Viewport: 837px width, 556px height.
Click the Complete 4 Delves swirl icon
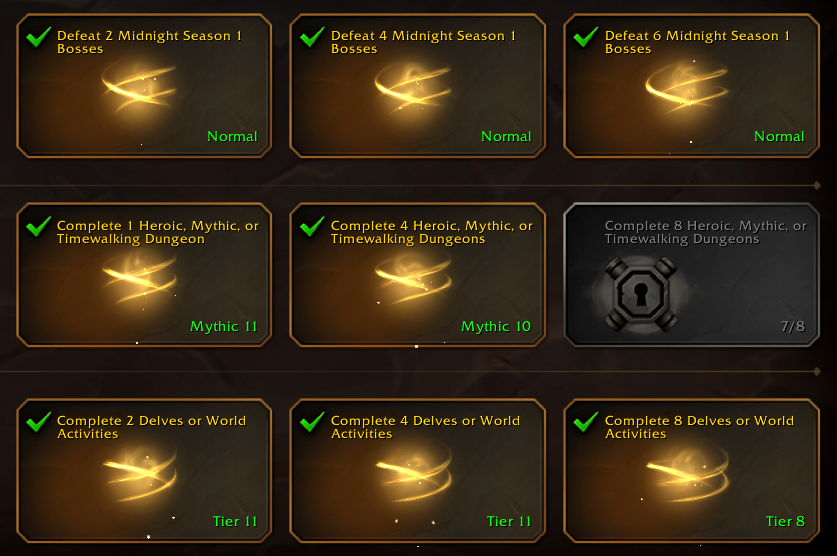414,474
